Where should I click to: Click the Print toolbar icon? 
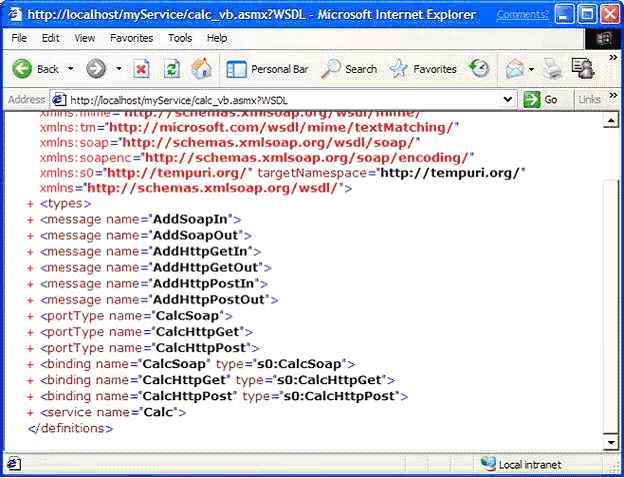coord(551,69)
